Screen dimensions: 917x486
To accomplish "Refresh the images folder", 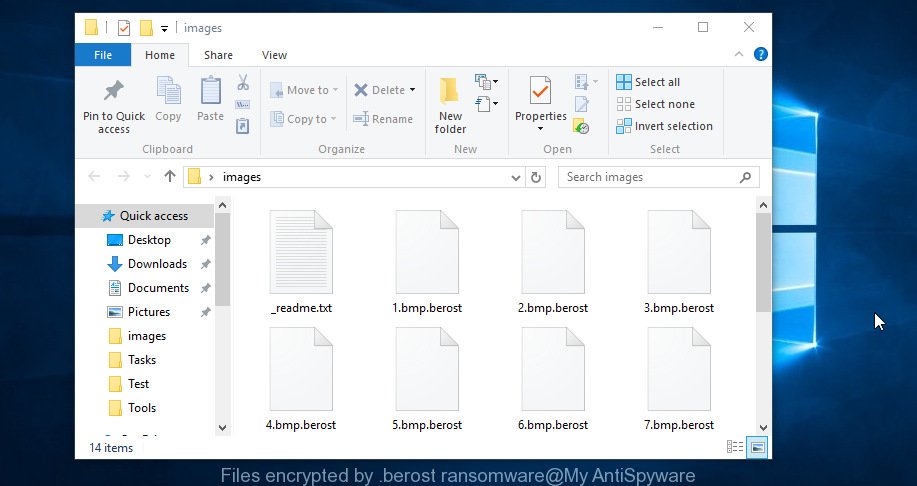I will coord(536,177).
